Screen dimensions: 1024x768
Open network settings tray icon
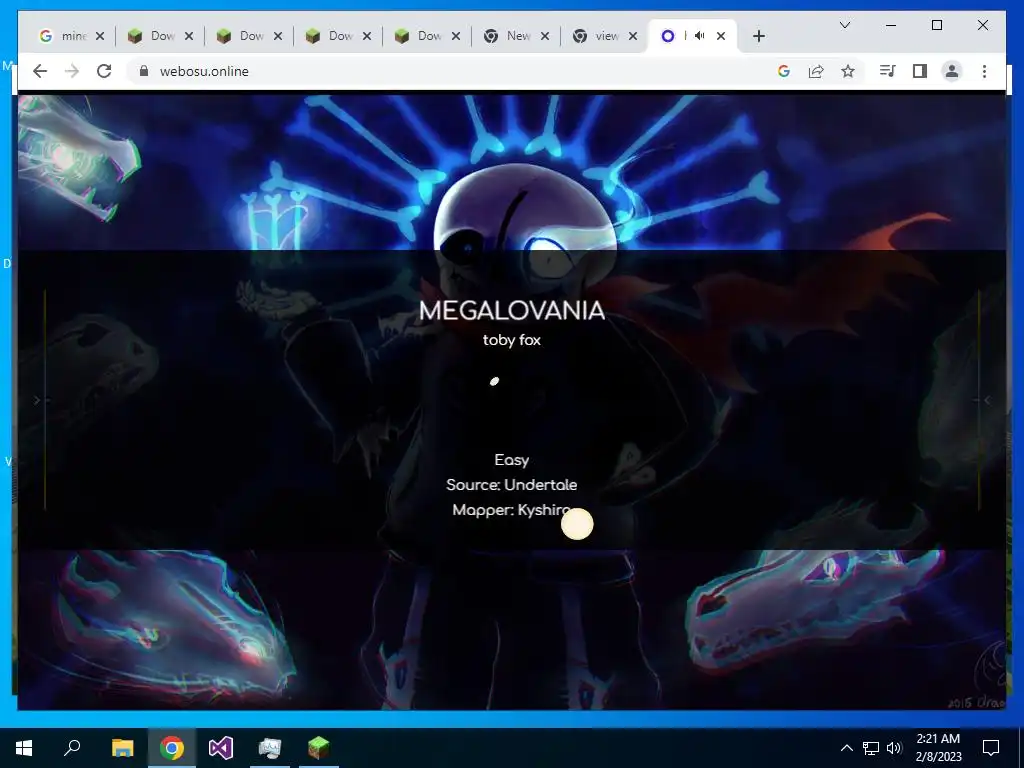point(871,748)
